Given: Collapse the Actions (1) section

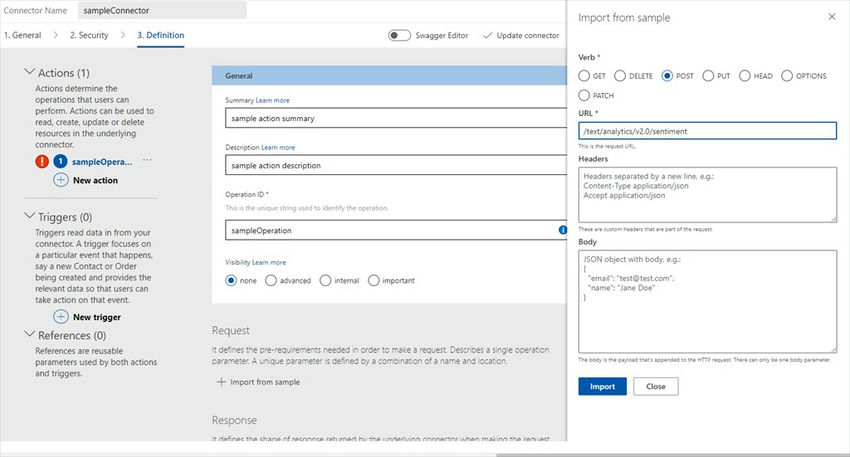Looking at the screenshot, I should 29,72.
